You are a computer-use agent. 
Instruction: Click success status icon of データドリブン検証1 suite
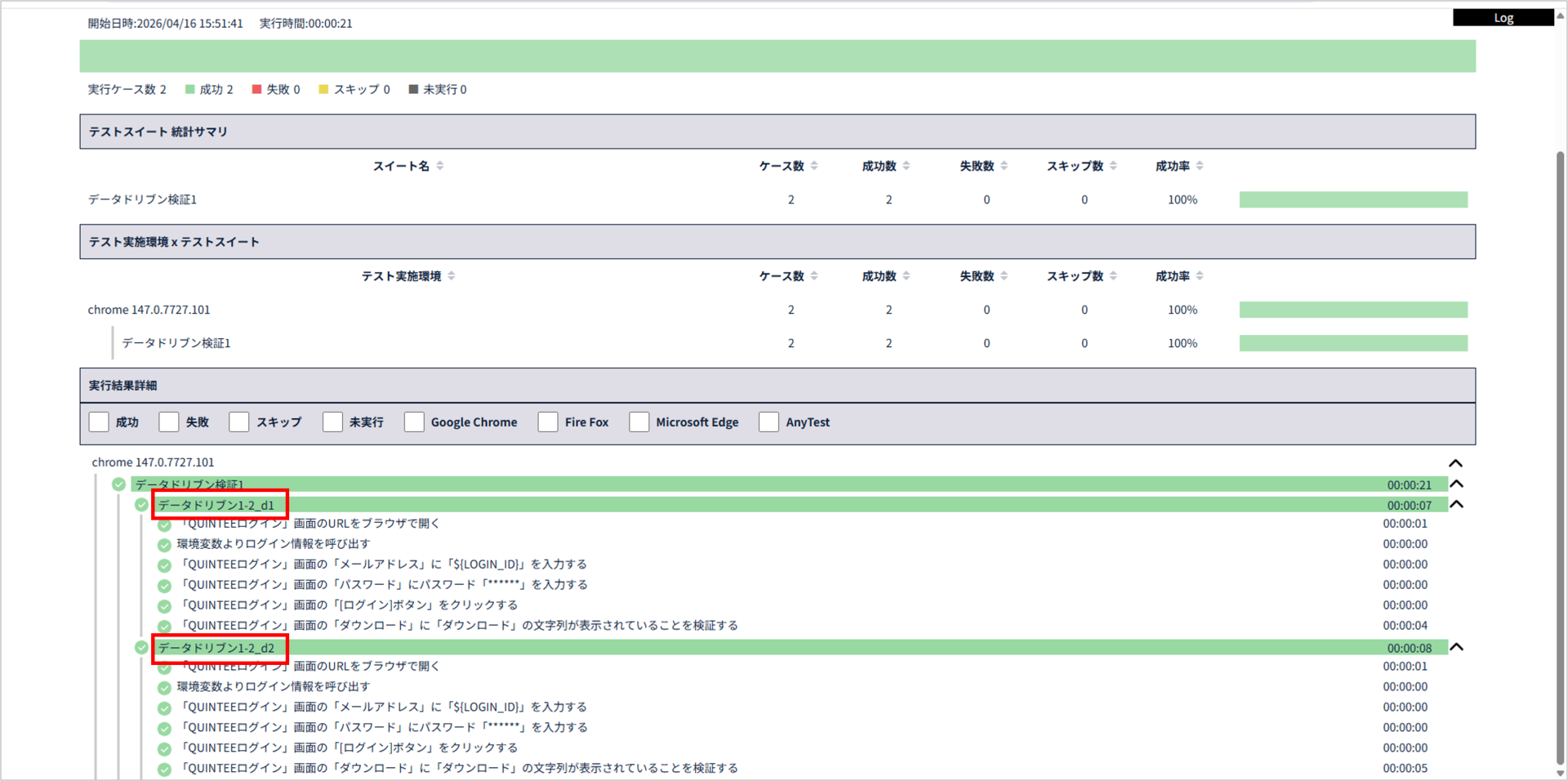point(119,484)
